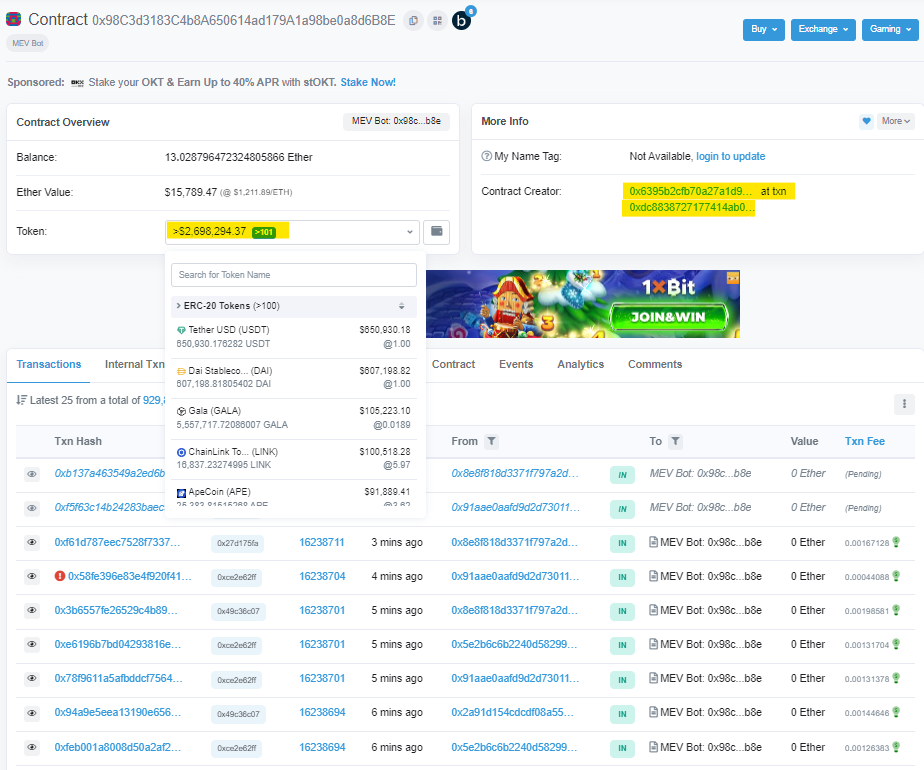Select Gala (GALA) token entry
Screen dimensions: 924x770
pos(293,418)
